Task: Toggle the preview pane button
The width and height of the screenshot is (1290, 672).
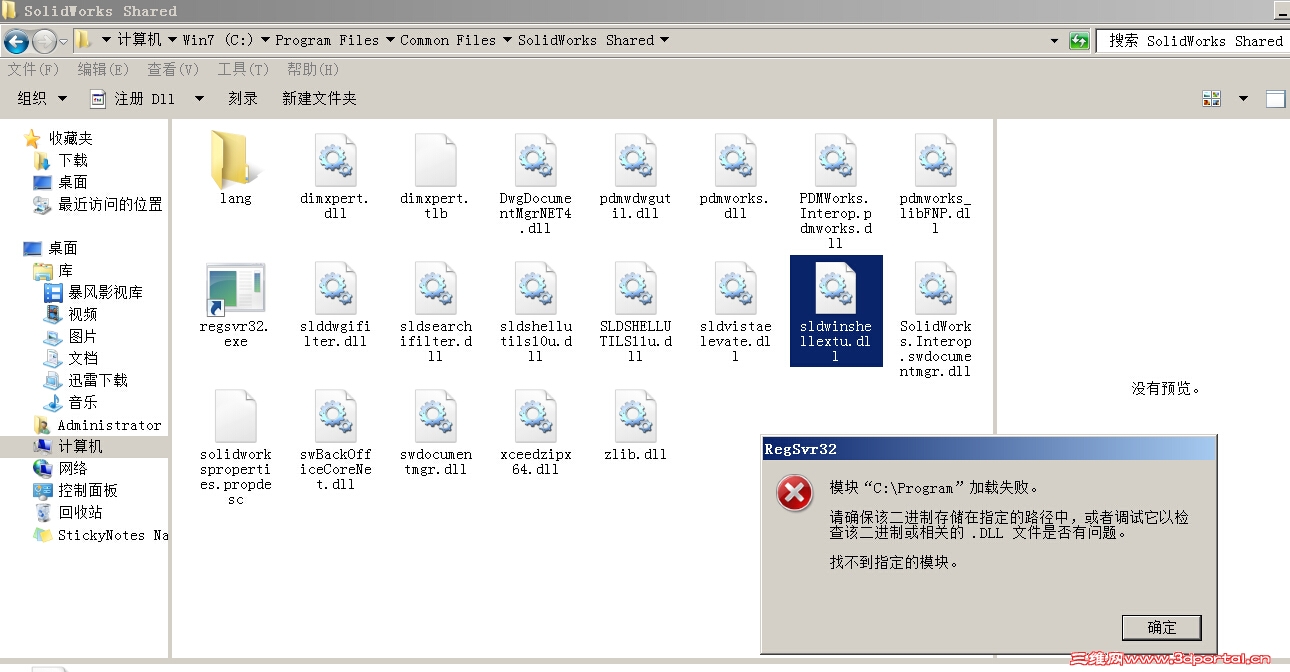Action: (x=1275, y=98)
